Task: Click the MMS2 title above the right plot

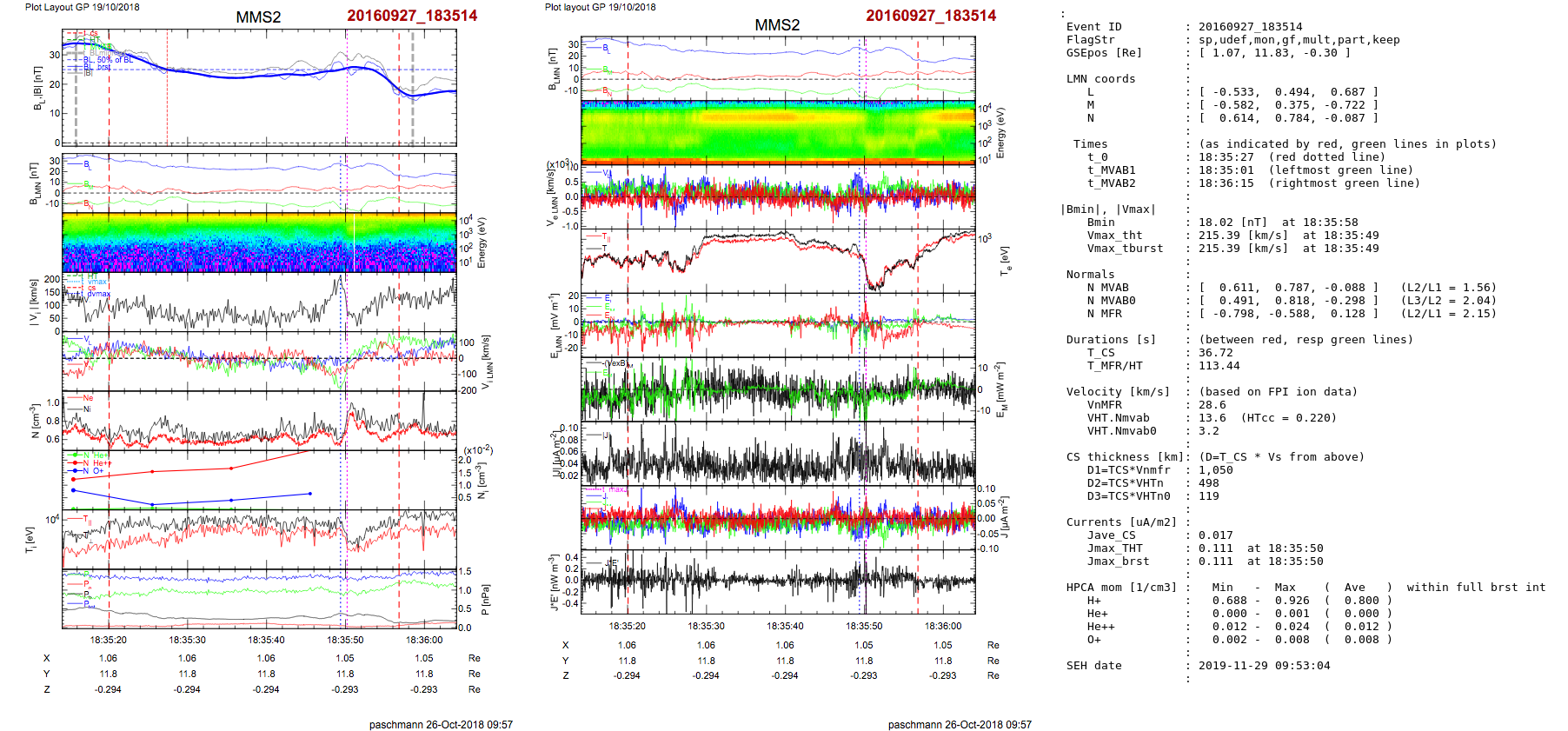Action: 777,25
